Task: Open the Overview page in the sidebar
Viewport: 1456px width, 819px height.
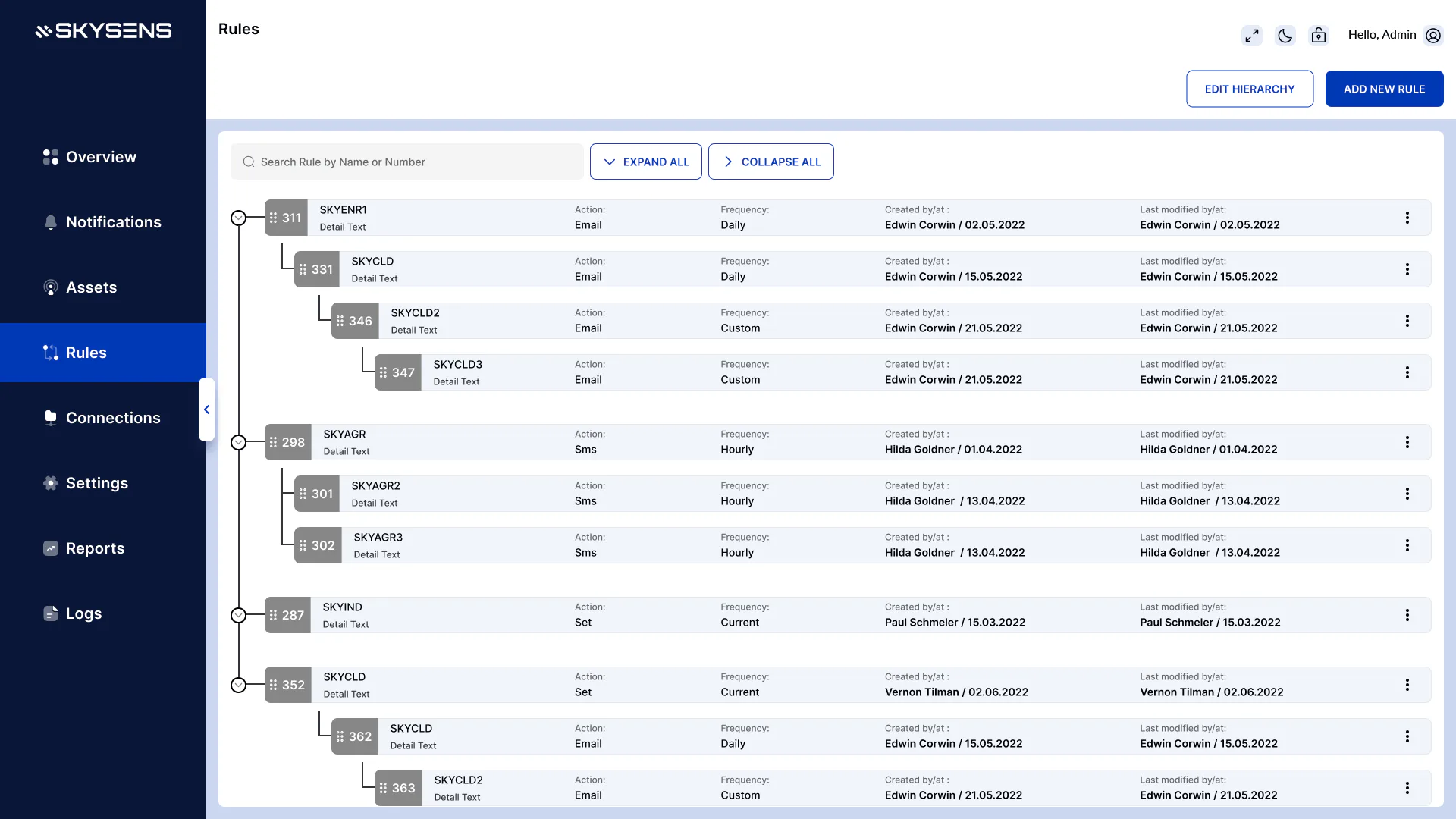Action: [103, 157]
